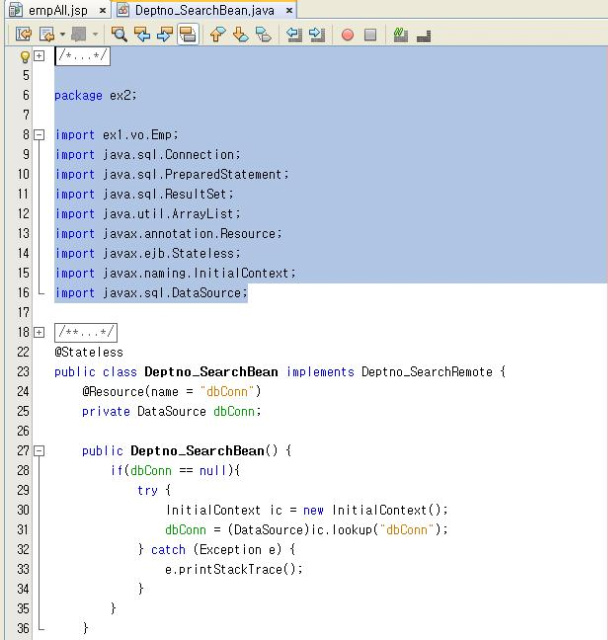Click 'catch (Exception e)' on line 32
The height and width of the screenshot is (640, 608).
(216, 549)
